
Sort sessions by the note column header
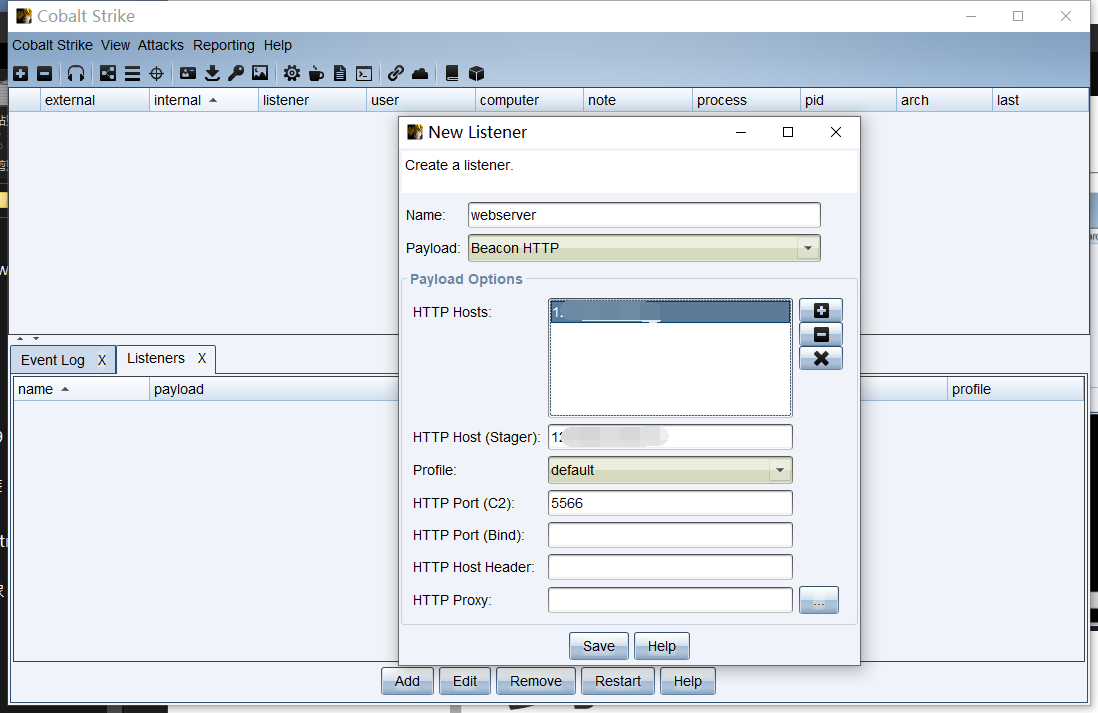[x=638, y=100]
